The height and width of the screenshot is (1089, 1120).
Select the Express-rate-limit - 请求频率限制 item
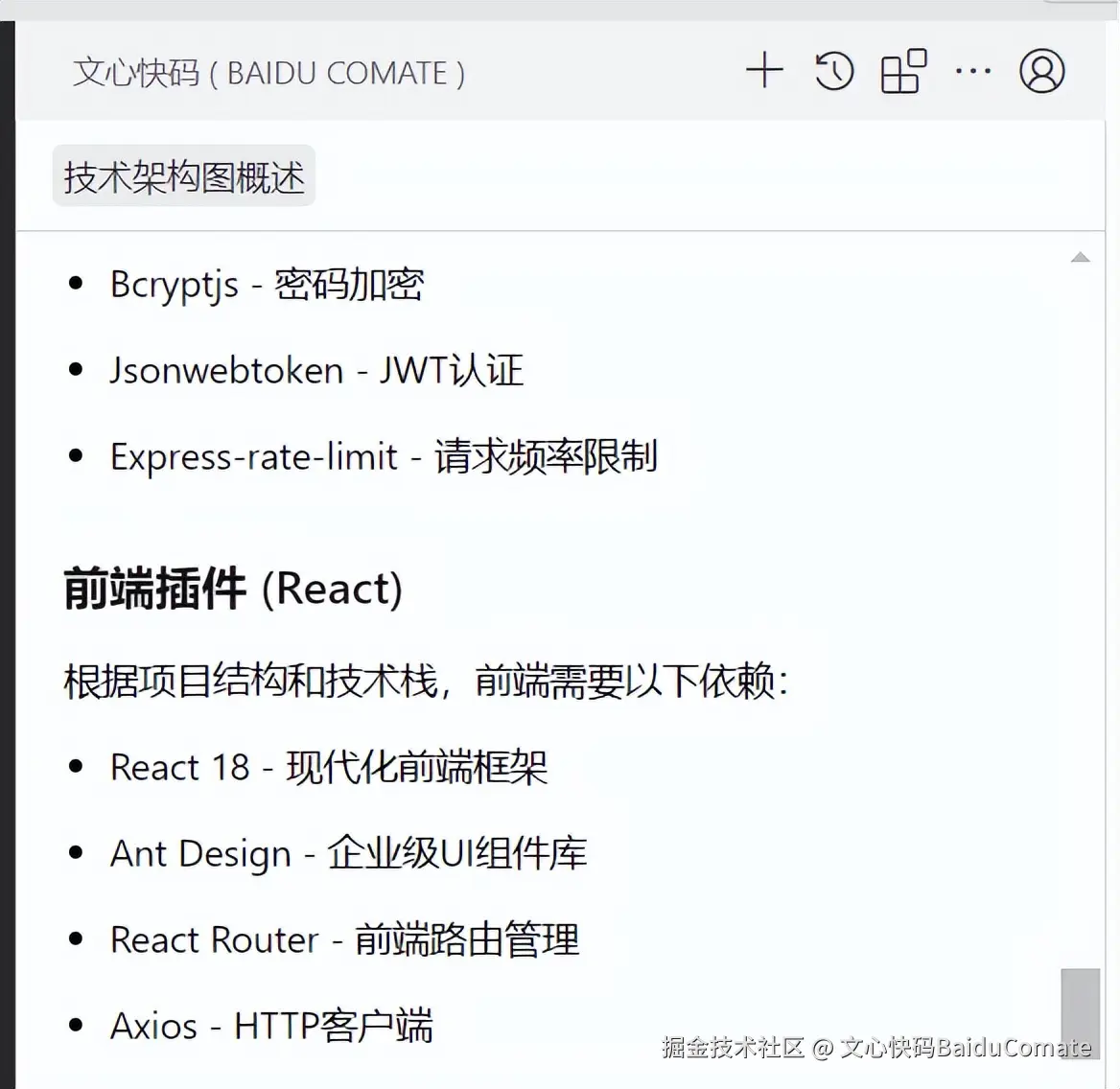384,456
